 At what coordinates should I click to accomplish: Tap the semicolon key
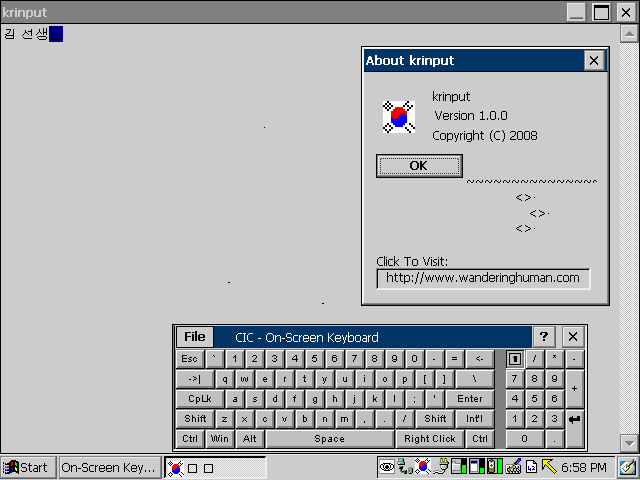[415, 399]
